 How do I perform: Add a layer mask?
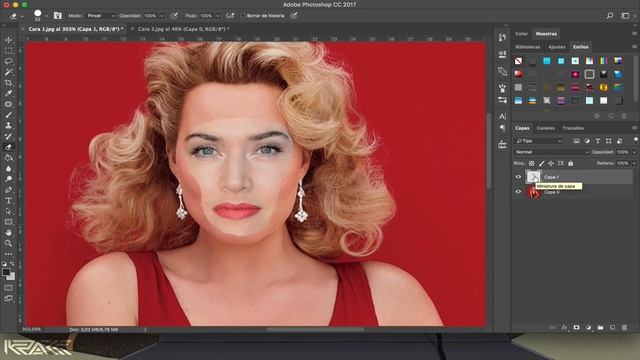tap(576, 327)
